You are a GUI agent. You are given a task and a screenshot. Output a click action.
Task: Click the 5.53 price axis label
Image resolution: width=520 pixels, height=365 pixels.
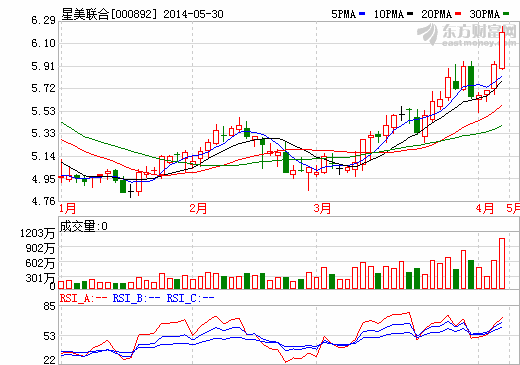(x=43, y=111)
